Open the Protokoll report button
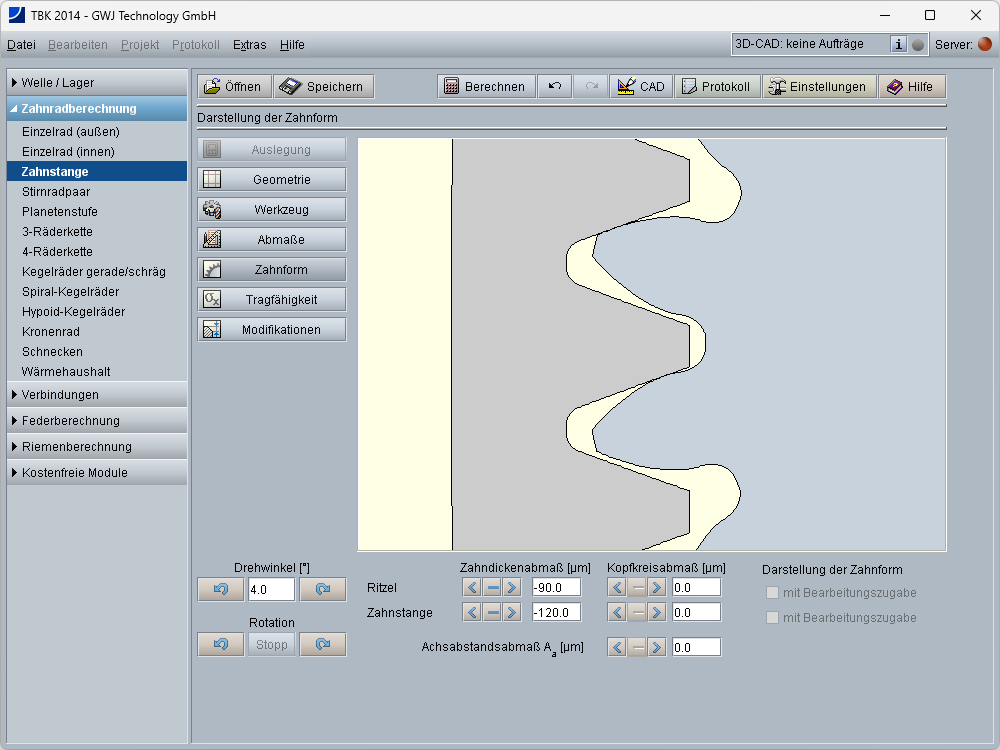 (x=716, y=87)
